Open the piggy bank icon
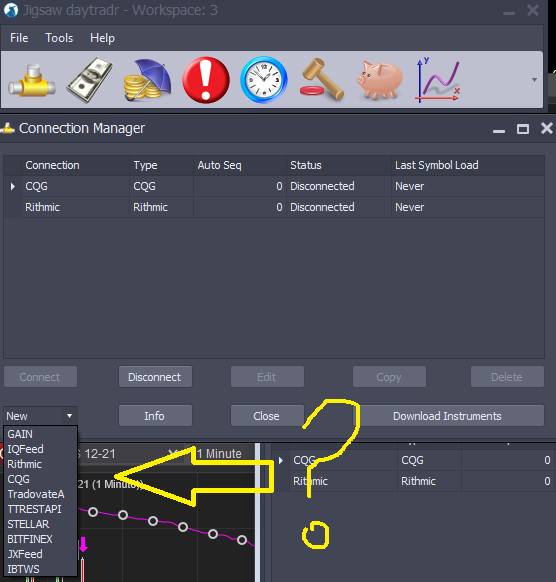 coord(380,80)
